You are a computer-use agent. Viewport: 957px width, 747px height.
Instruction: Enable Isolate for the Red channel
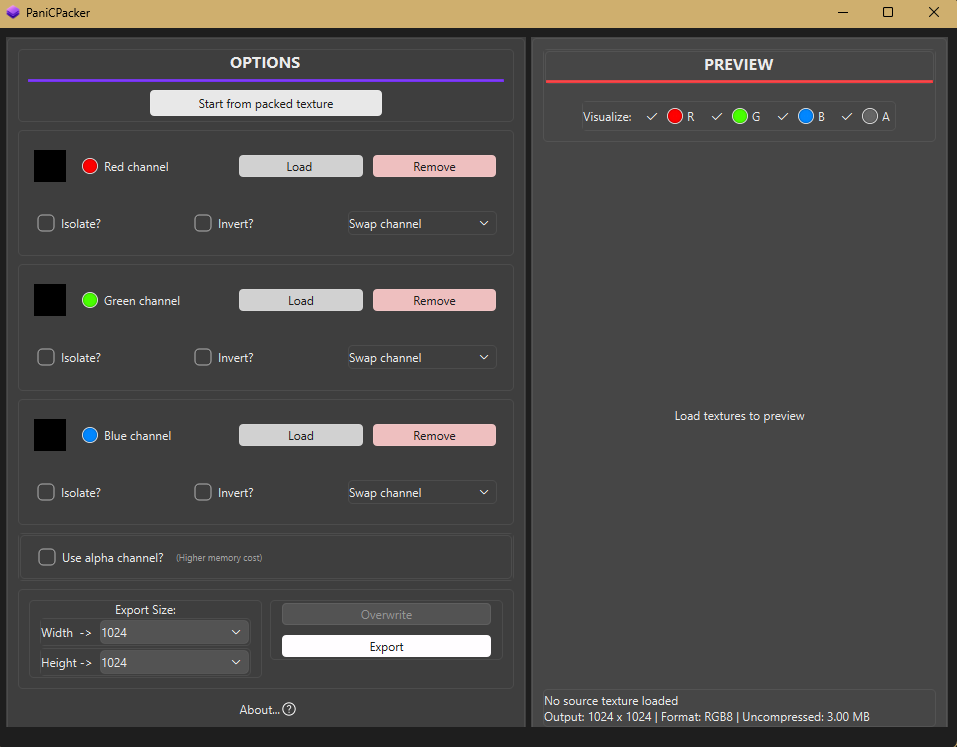[x=46, y=223]
